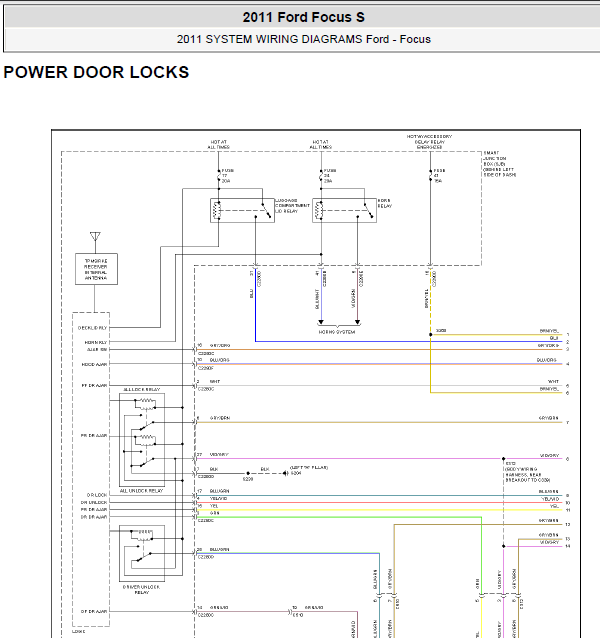600x638 pixels.
Task: Click the "LUGGAGE COMPARTMENT LID RELAY" label
Action: click(x=292, y=206)
